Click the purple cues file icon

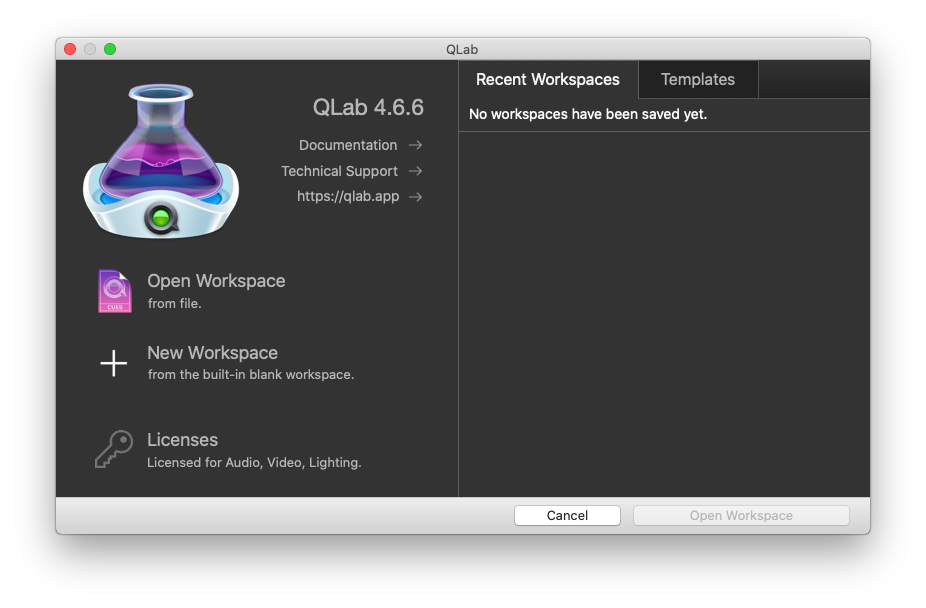115,291
